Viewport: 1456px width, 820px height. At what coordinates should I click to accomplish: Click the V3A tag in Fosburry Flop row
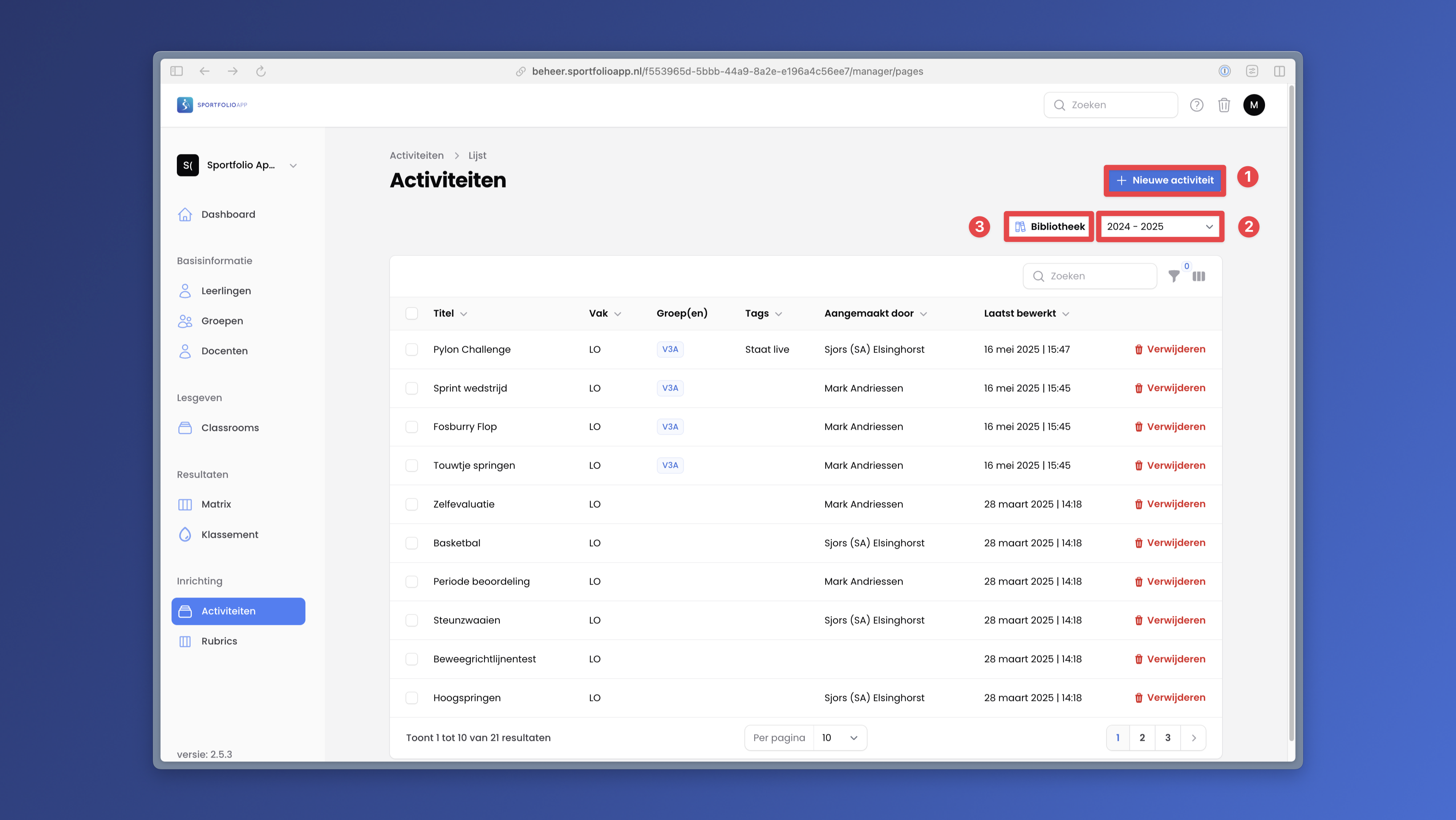click(670, 427)
